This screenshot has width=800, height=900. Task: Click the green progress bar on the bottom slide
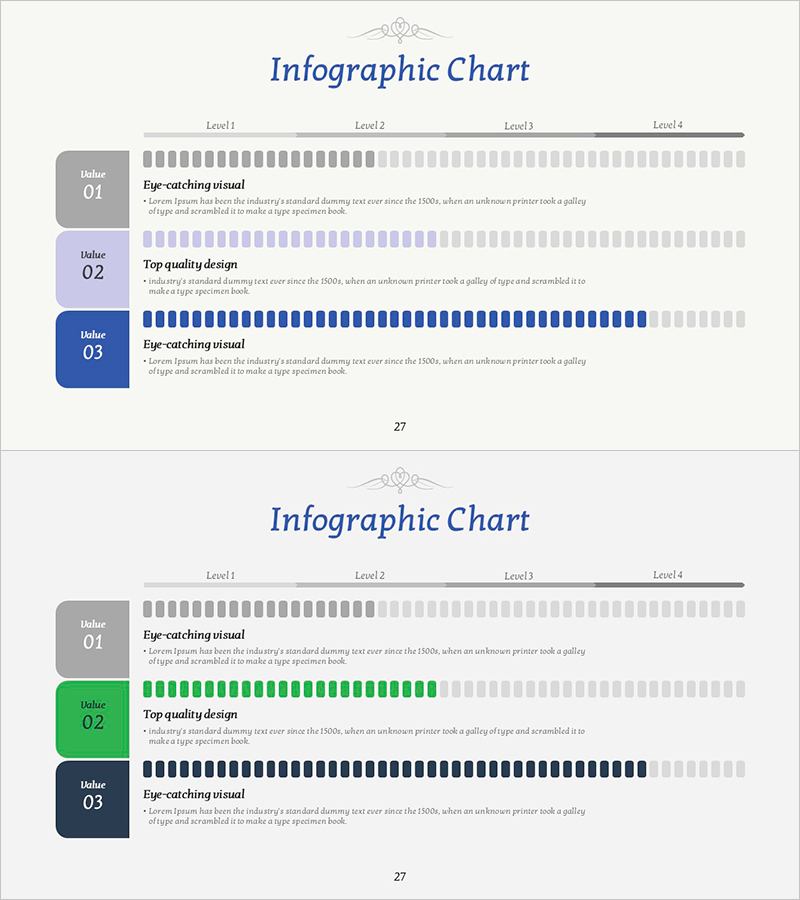click(x=289, y=689)
